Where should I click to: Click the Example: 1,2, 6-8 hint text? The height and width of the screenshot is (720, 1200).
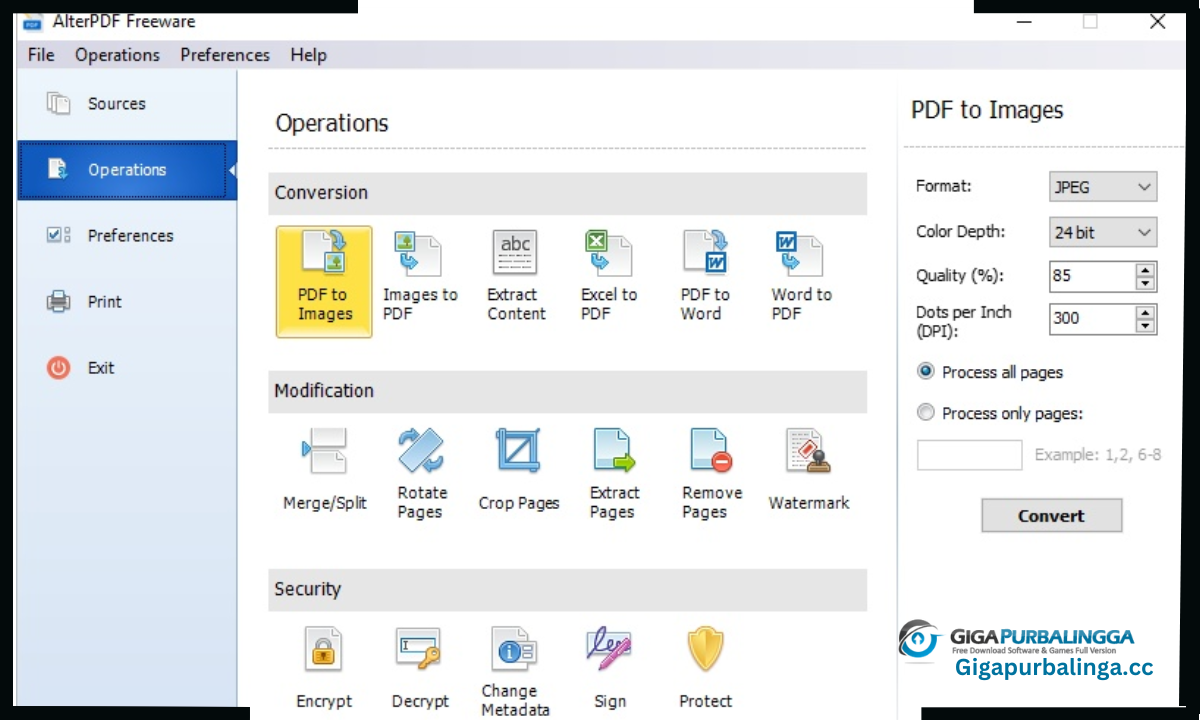(x=1098, y=455)
